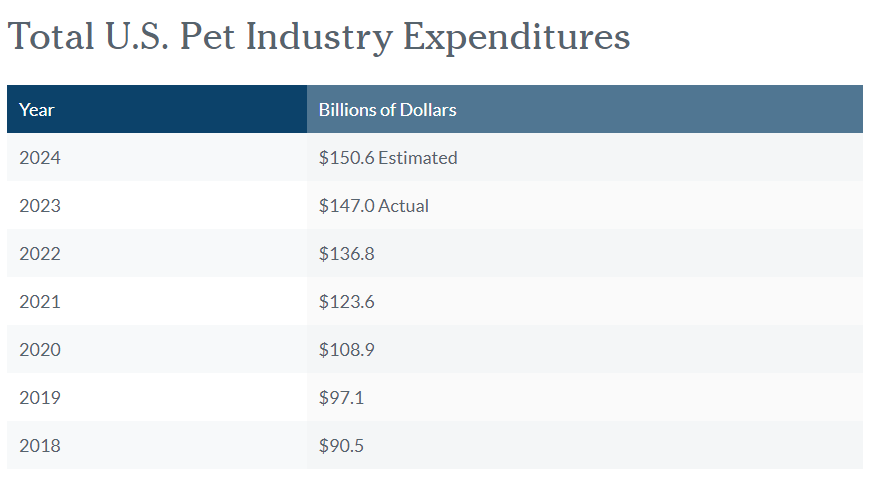The height and width of the screenshot is (497, 873).
Task: Click the $136.8 expenditure value
Action: click(347, 254)
